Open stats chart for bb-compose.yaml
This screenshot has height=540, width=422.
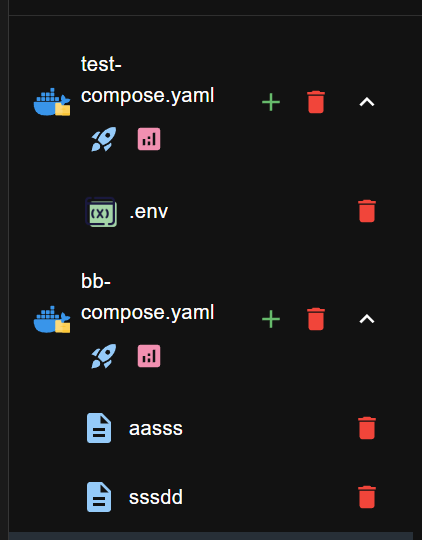tap(149, 356)
